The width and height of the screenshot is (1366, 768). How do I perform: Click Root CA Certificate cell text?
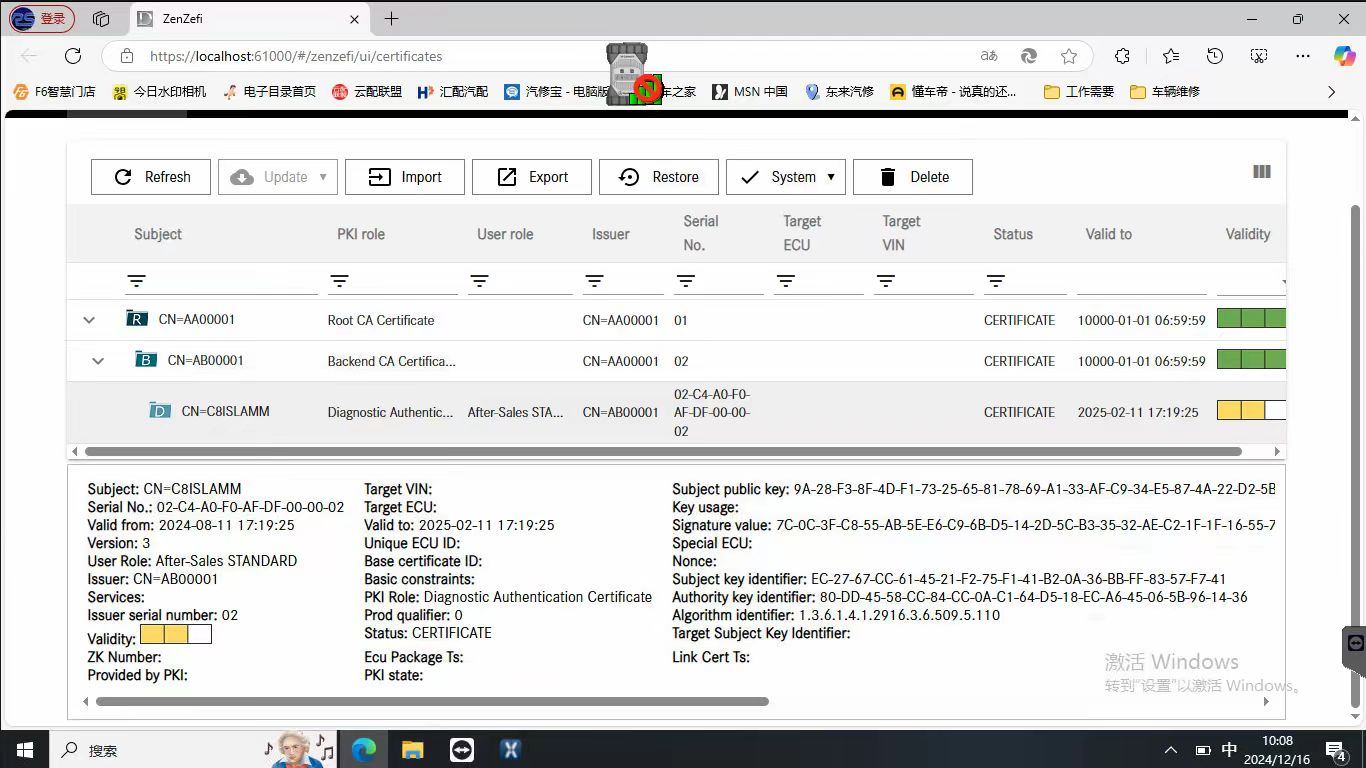tap(381, 321)
